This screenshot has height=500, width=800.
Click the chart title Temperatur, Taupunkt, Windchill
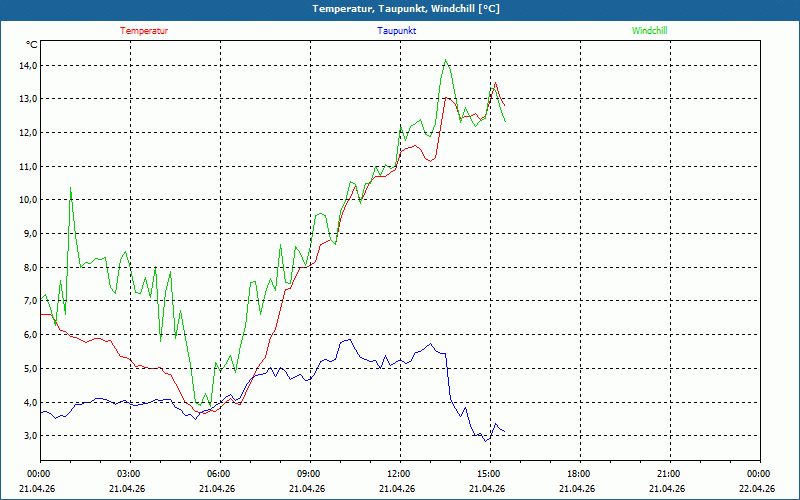(x=406, y=9)
